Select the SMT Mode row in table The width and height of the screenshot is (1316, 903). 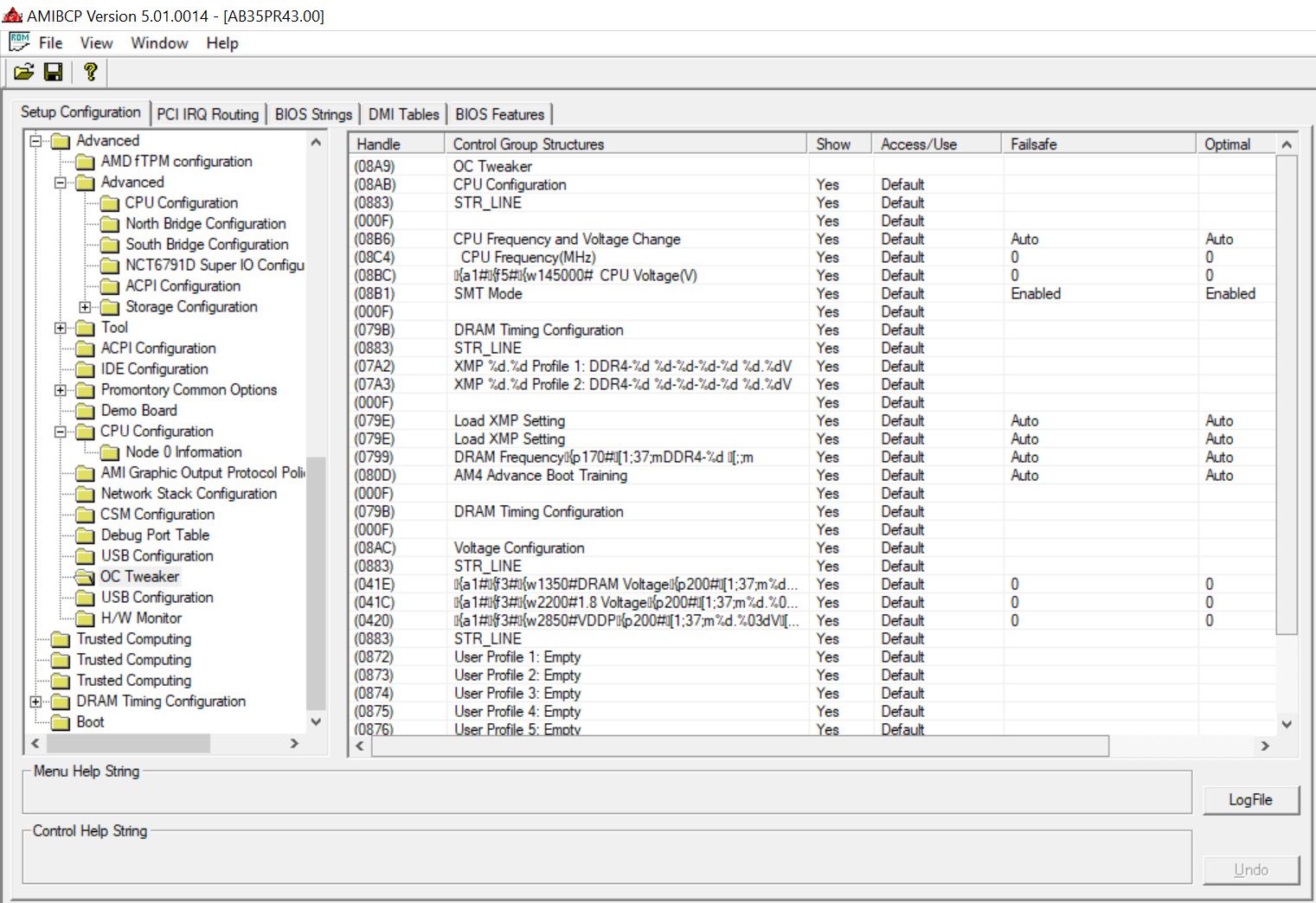pos(812,294)
